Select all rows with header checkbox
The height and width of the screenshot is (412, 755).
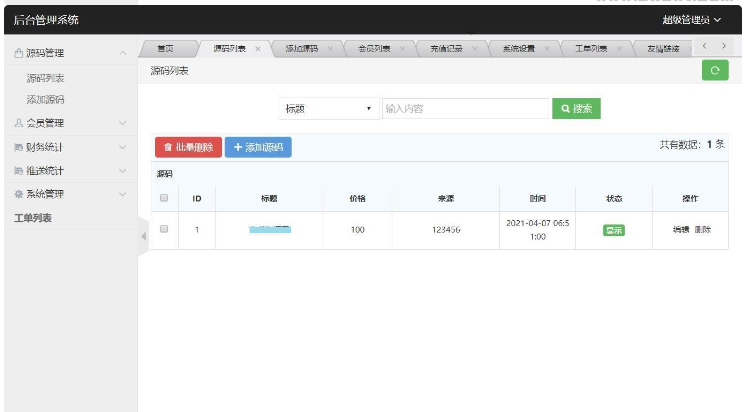(x=164, y=198)
